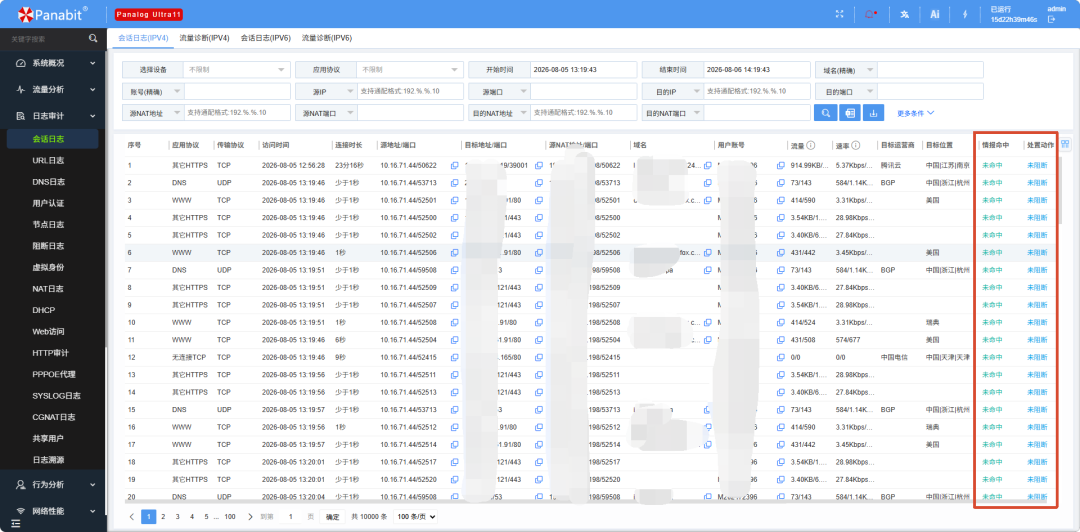The height and width of the screenshot is (532, 1080).
Task: Expand 行为分析 sidebar menu
Action: point(53,484)
